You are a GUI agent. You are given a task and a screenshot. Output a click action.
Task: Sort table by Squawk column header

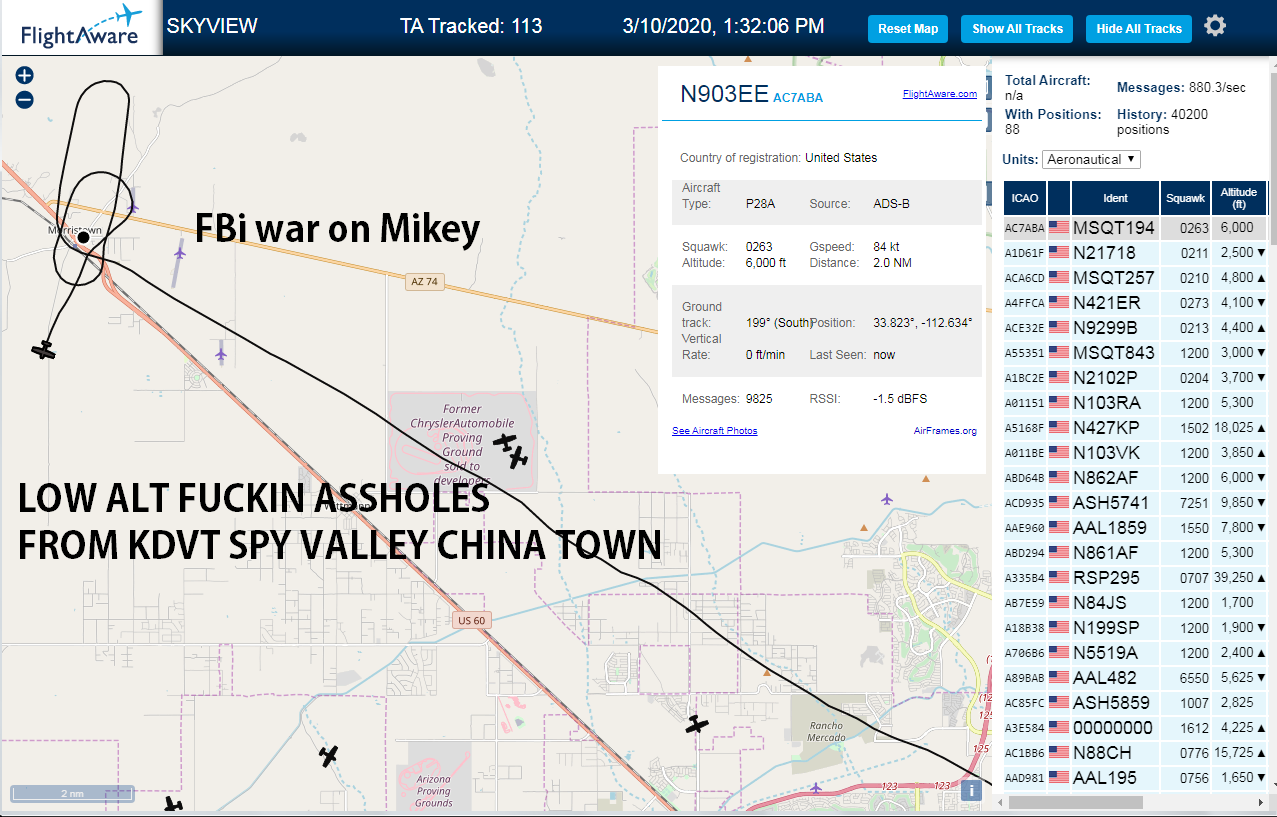point(1185,198)
